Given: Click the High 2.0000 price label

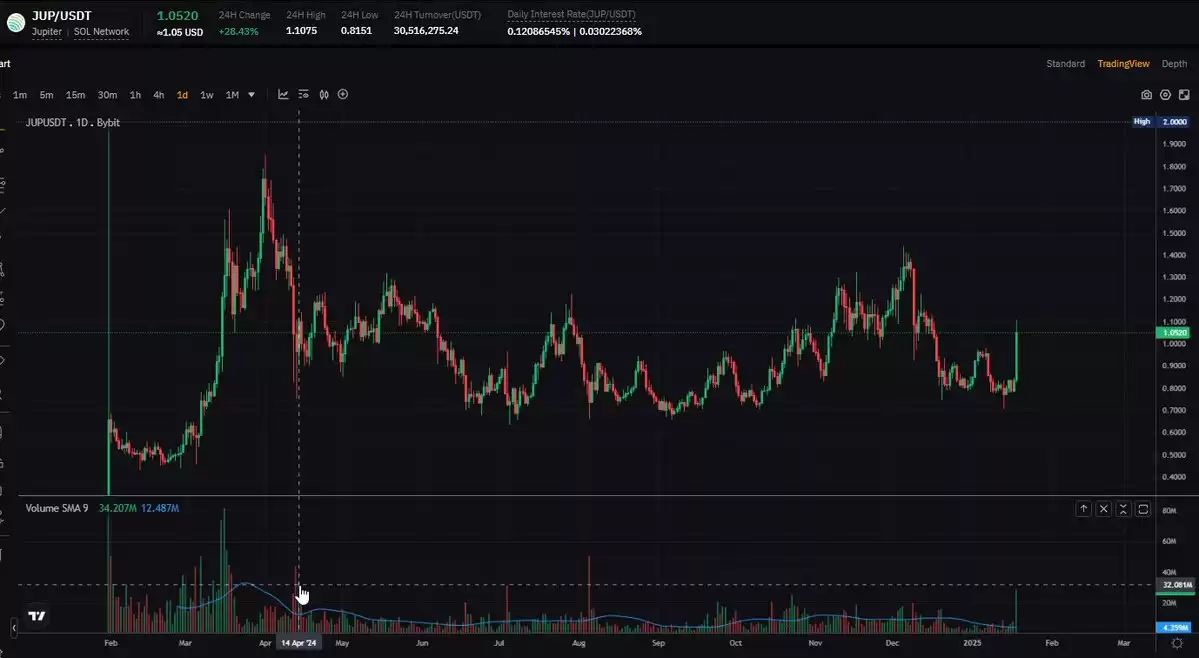Looking at the screenshot, I should click(x=1161, y=122).
